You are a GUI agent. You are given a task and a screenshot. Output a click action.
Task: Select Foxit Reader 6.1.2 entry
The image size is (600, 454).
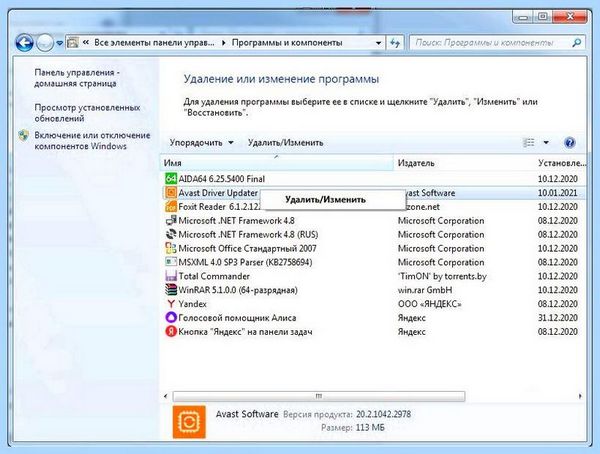point(219,207)
